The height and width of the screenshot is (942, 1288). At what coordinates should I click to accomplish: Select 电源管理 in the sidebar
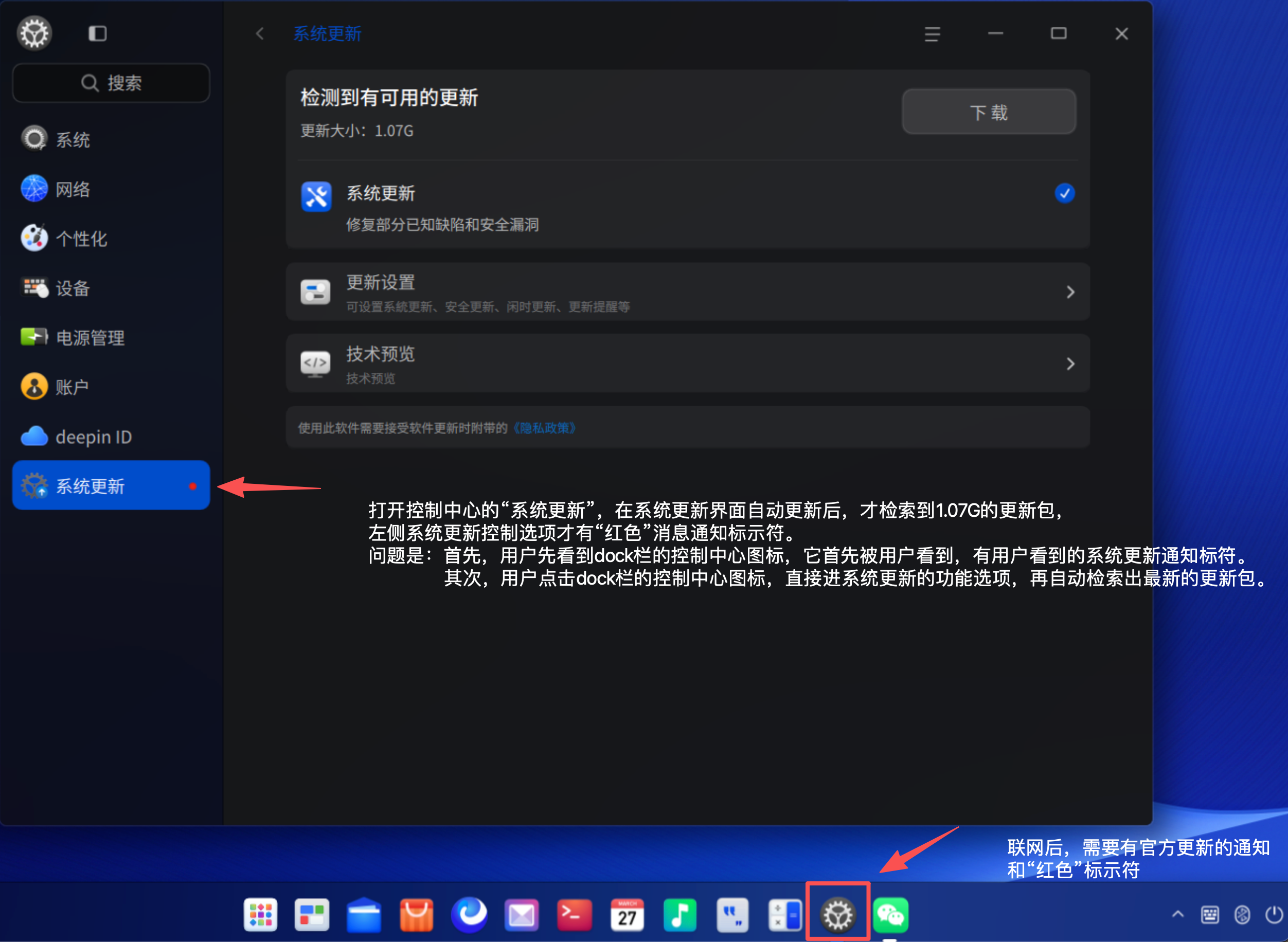(111, 338)
